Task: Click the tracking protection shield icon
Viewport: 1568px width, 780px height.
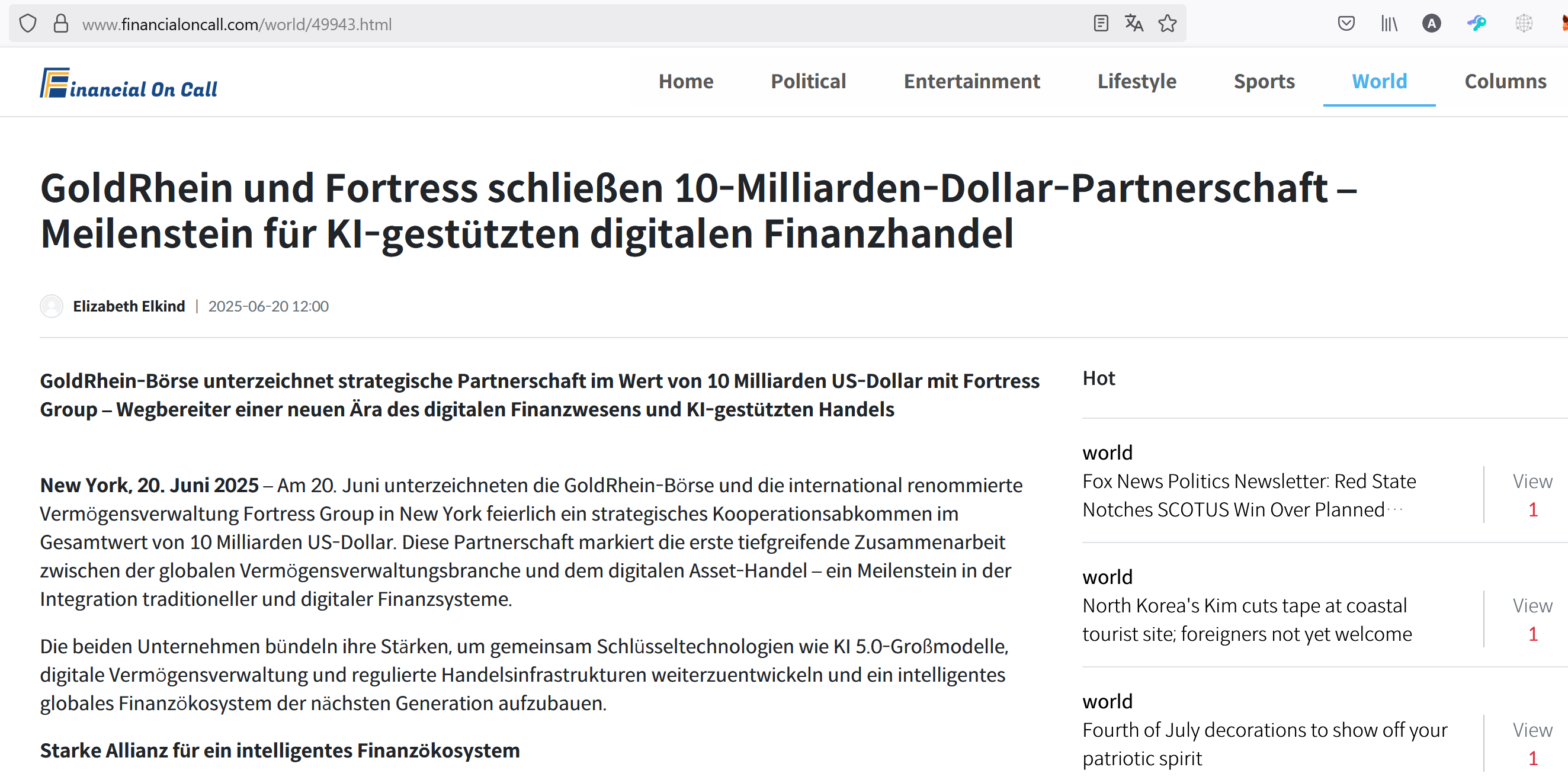Action: (28, 24)
